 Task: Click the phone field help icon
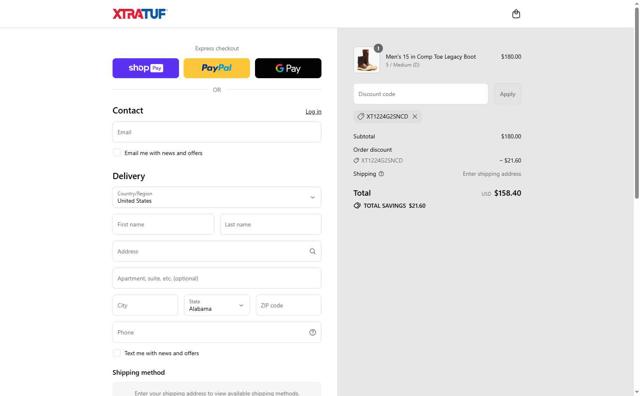click(312, 332)
